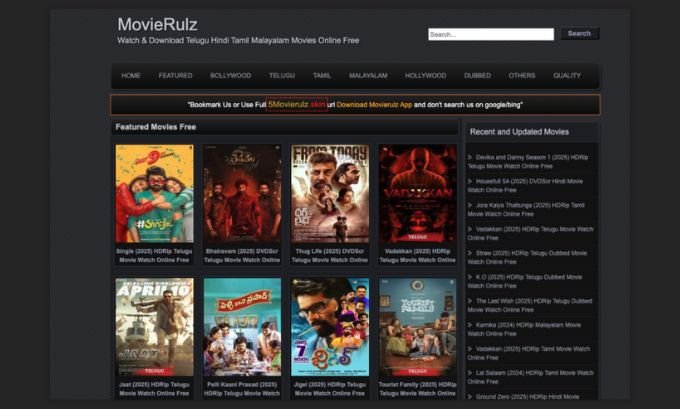Focus the Search text input field

[490, 34]
